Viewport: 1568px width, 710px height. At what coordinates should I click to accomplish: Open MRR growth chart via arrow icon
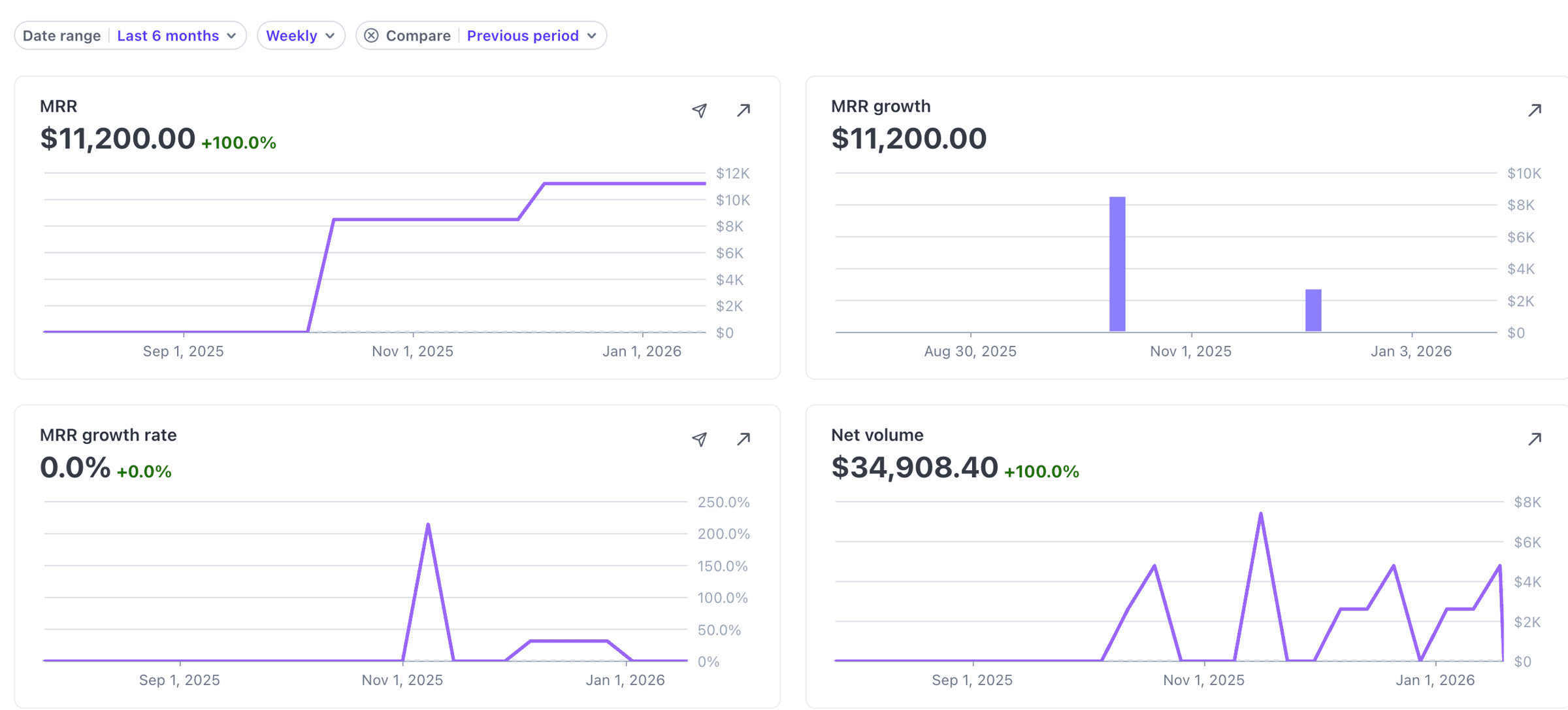(x=1535, y=110)
